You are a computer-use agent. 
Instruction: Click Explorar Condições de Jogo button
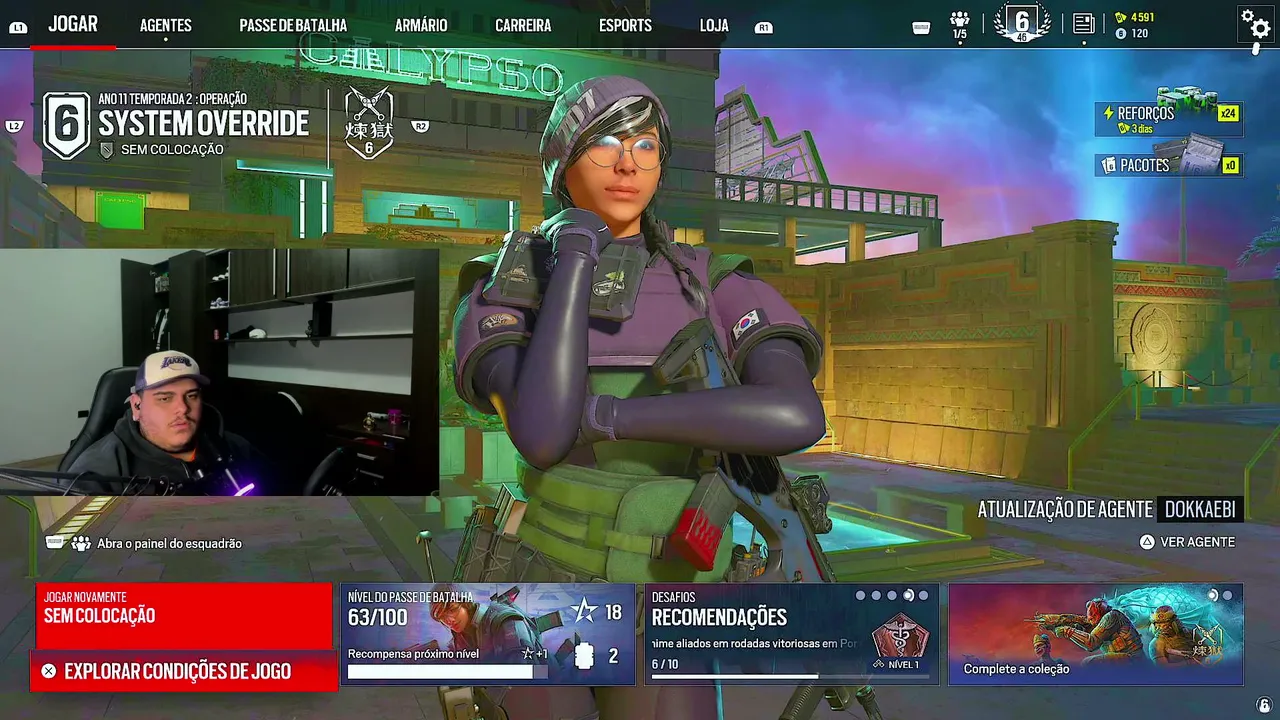(x=184, y=671)
